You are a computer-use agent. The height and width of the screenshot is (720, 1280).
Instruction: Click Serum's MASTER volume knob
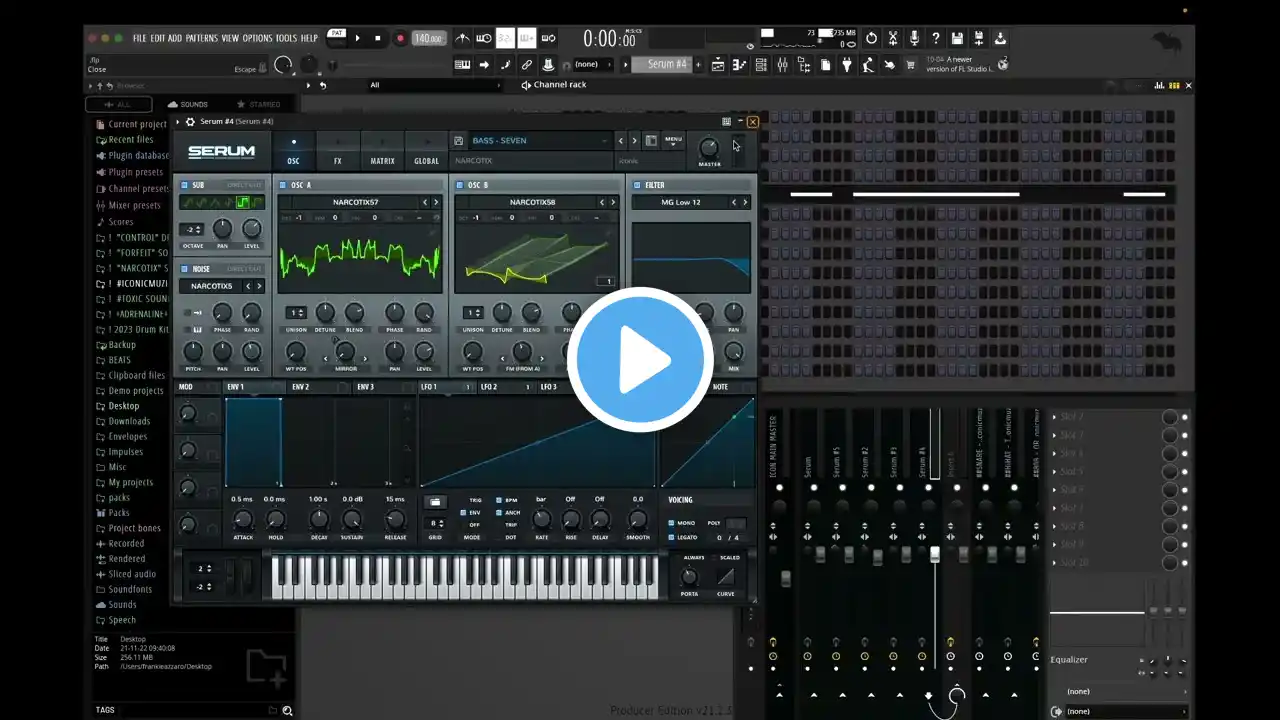click(709, 148)
